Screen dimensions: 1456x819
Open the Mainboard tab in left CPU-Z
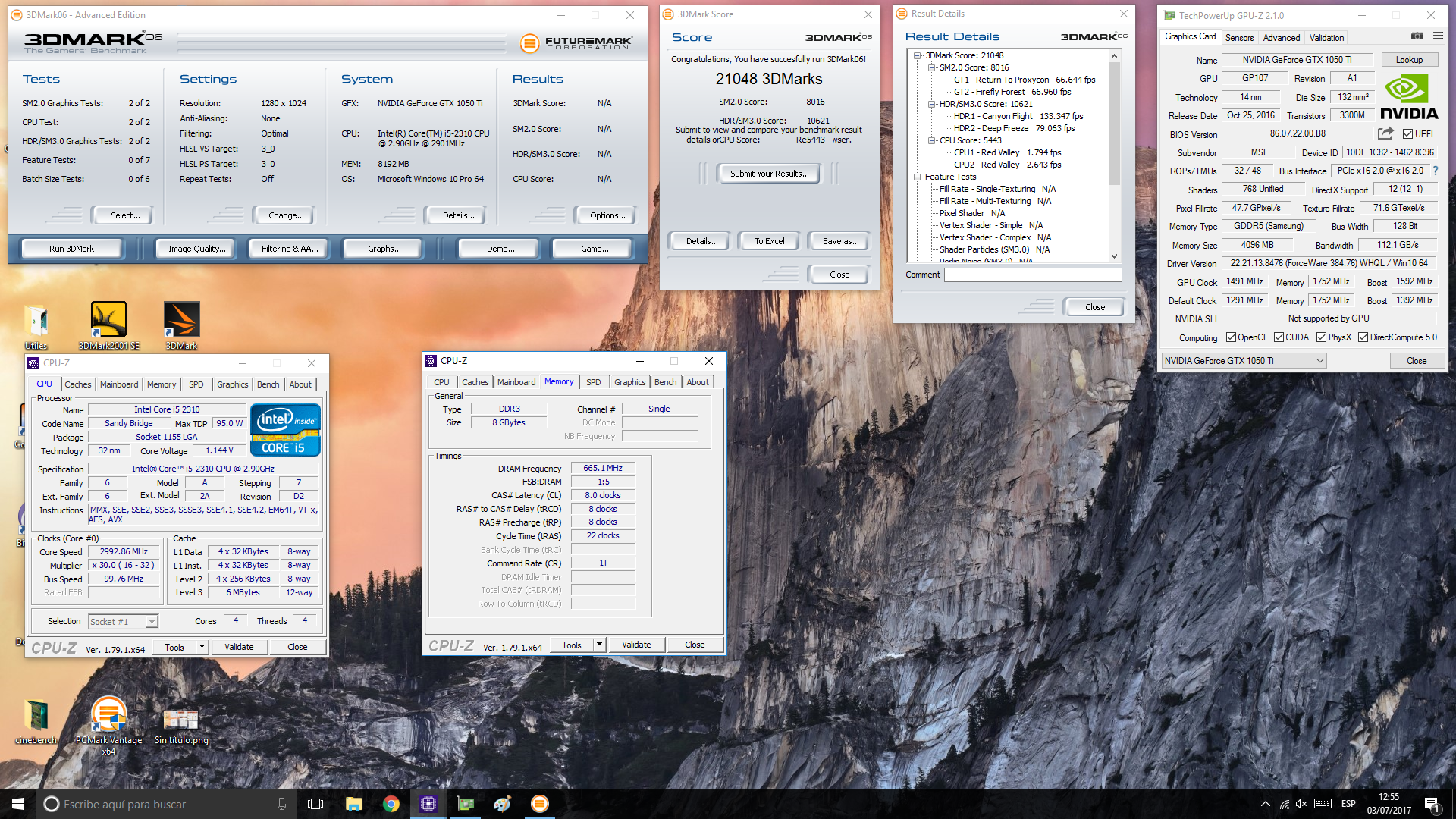(x=119, y=384)
